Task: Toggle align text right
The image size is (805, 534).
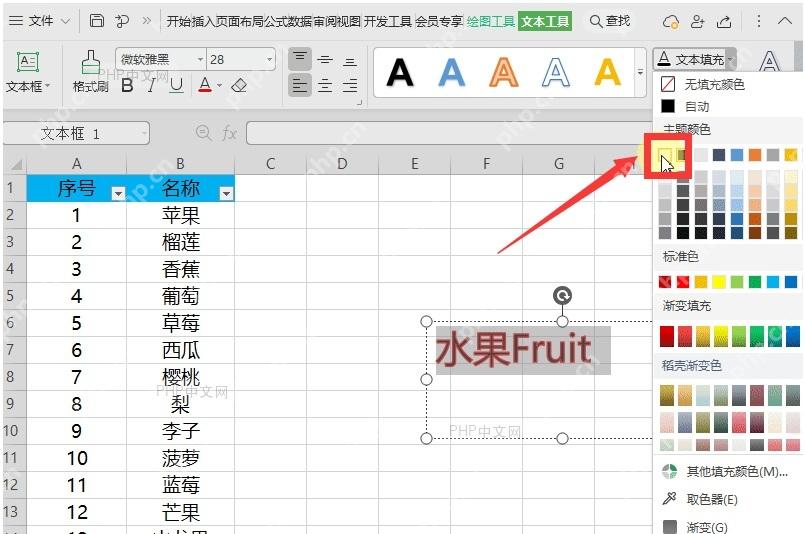Action: click(350, 85)
